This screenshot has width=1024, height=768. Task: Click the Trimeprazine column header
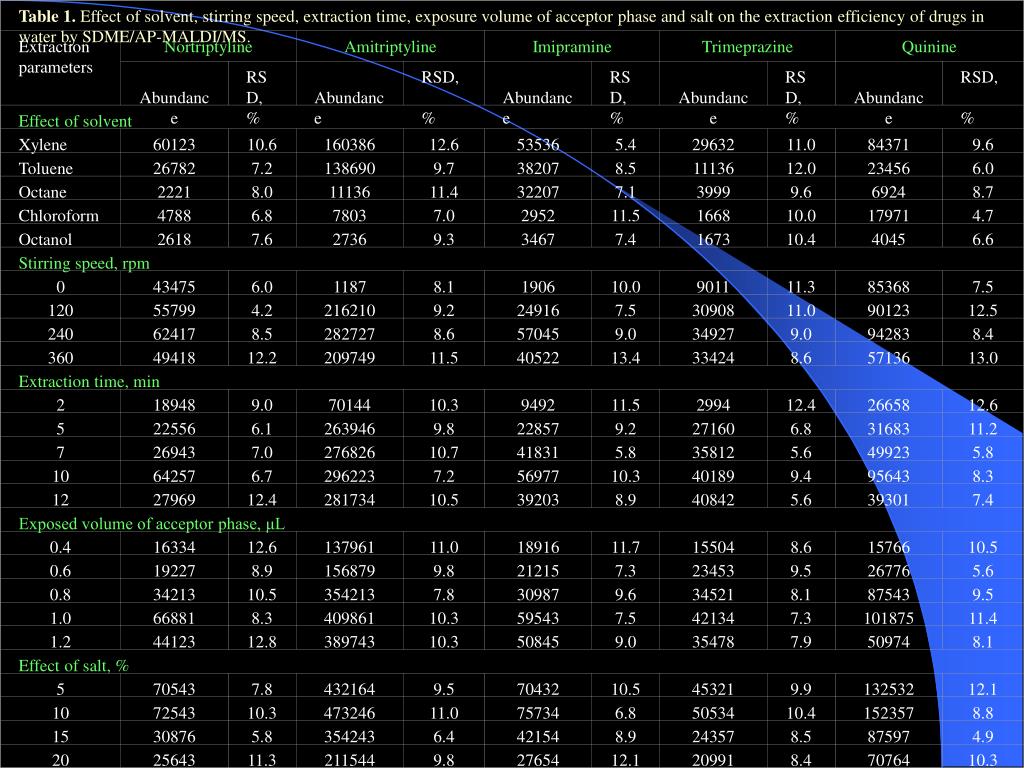tap(747, 47)
